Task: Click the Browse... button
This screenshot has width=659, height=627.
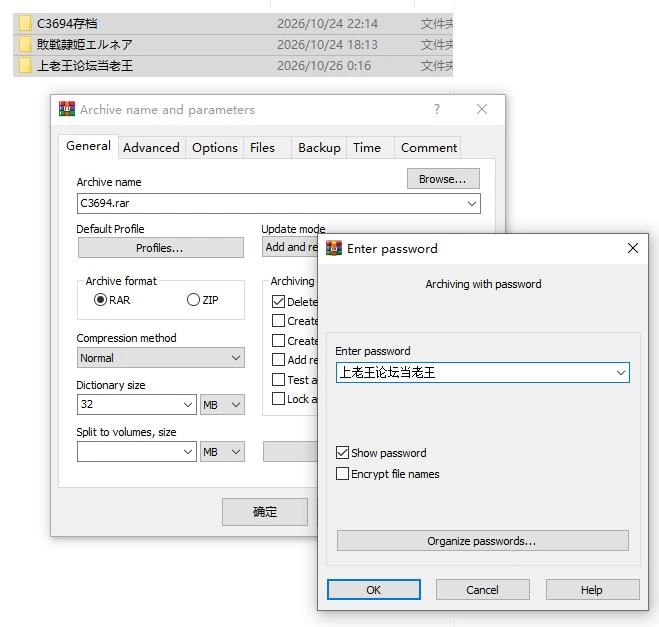Action: 443,179
